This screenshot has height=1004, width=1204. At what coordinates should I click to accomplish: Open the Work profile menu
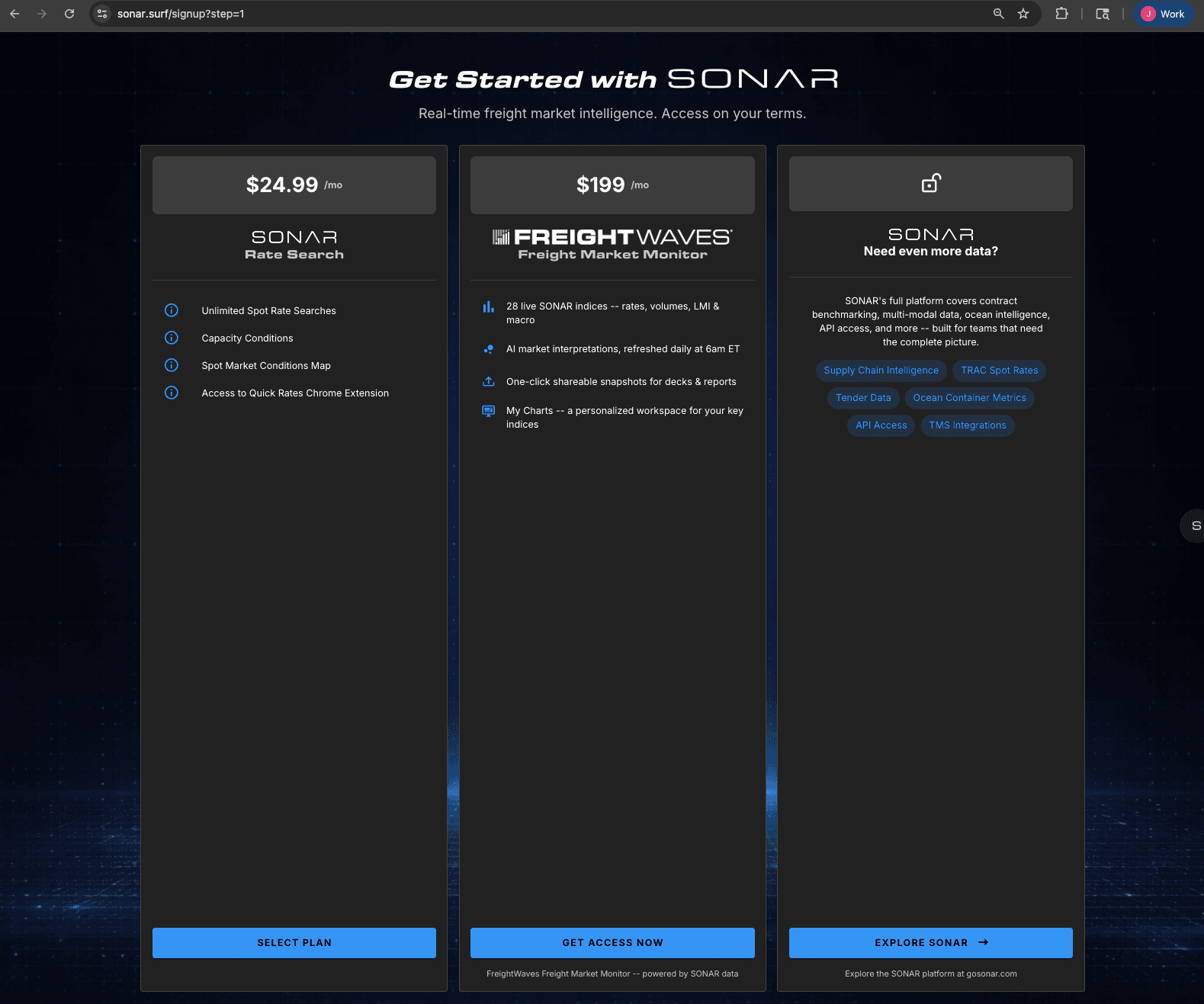pyautogui.click(x=1163, y=14)
